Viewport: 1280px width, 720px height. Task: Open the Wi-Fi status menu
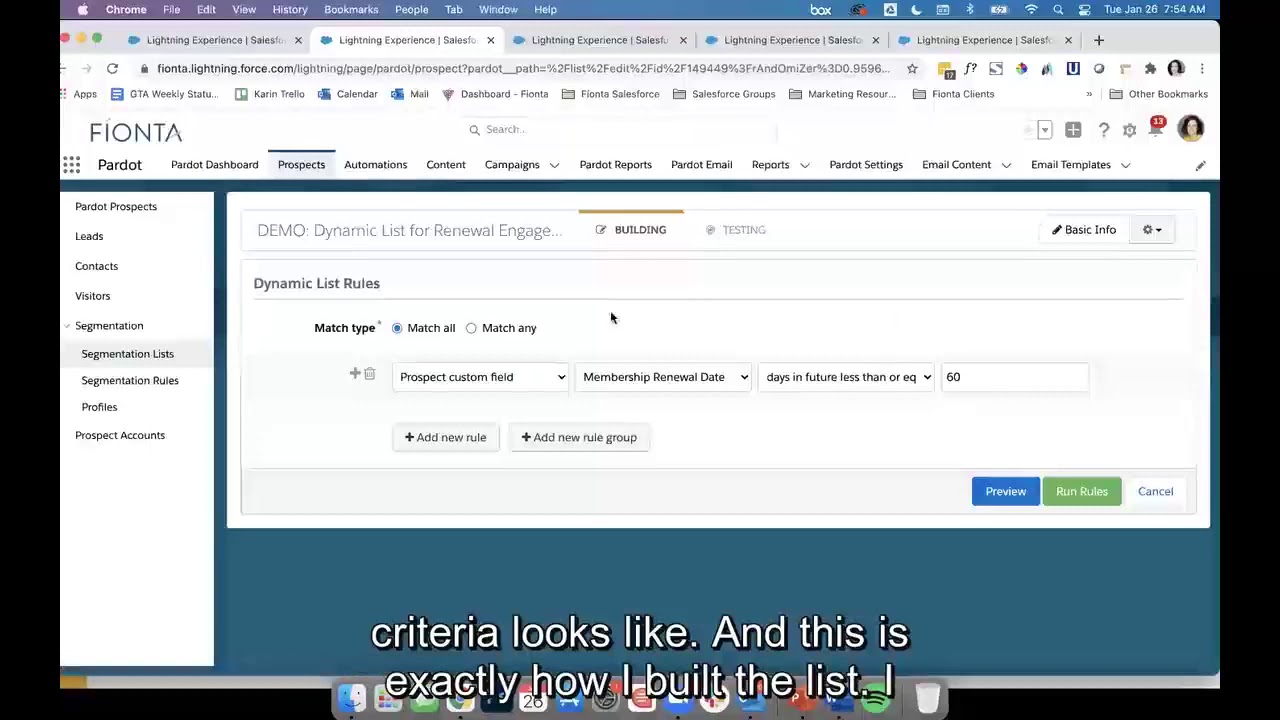click(1031, 9)
